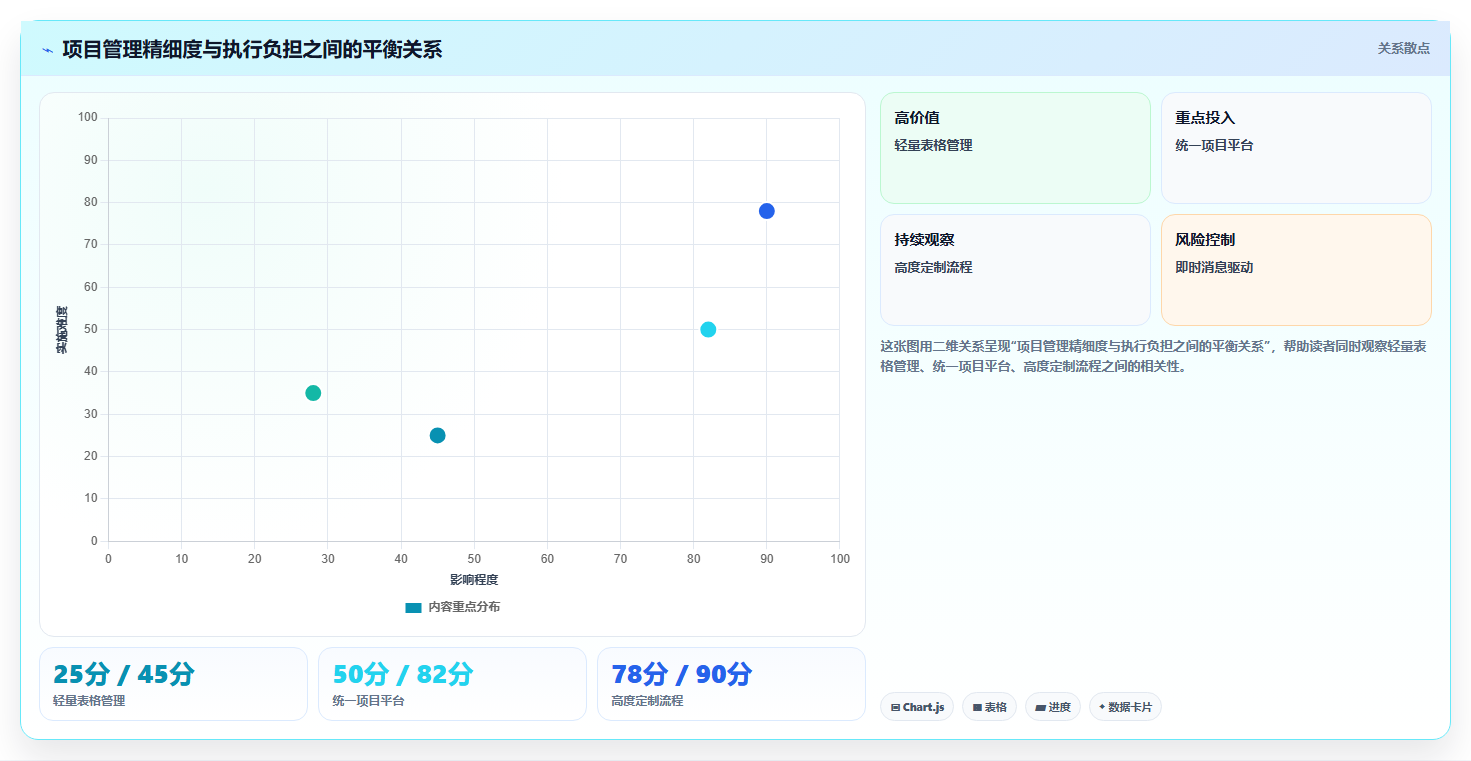Click the x-axis tick label 50
Image resolution: width=1471 pixels, height=761 pixels.
[x=474, y=559]
